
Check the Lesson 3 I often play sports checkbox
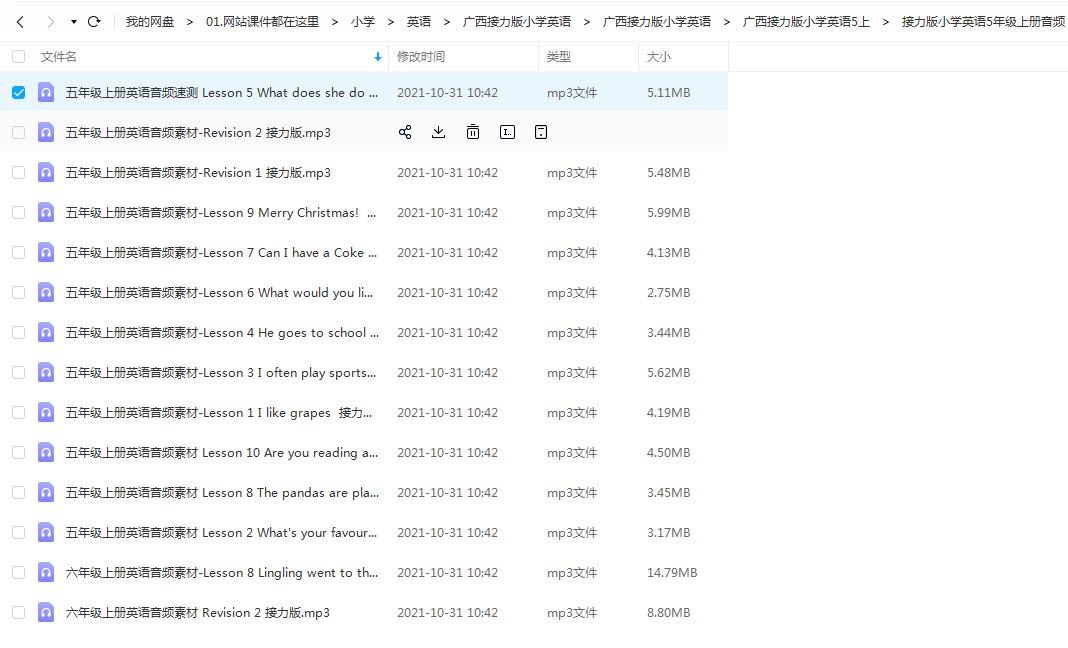18,373
